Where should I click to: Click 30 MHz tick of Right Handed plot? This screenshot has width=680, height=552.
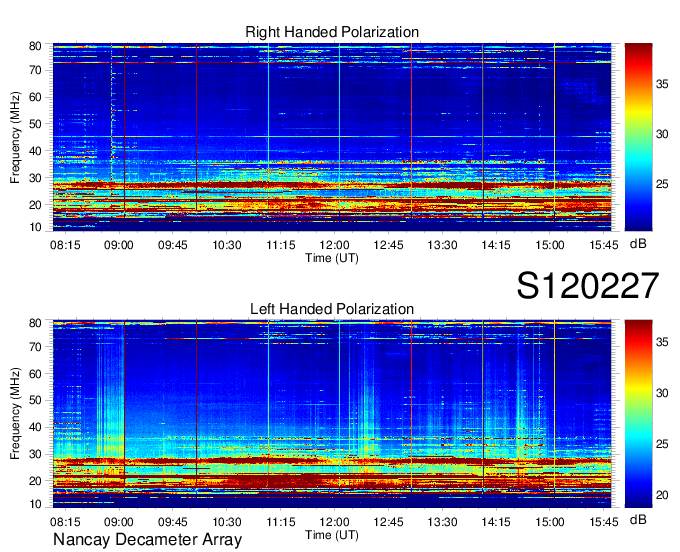click(x=35, y=178)
